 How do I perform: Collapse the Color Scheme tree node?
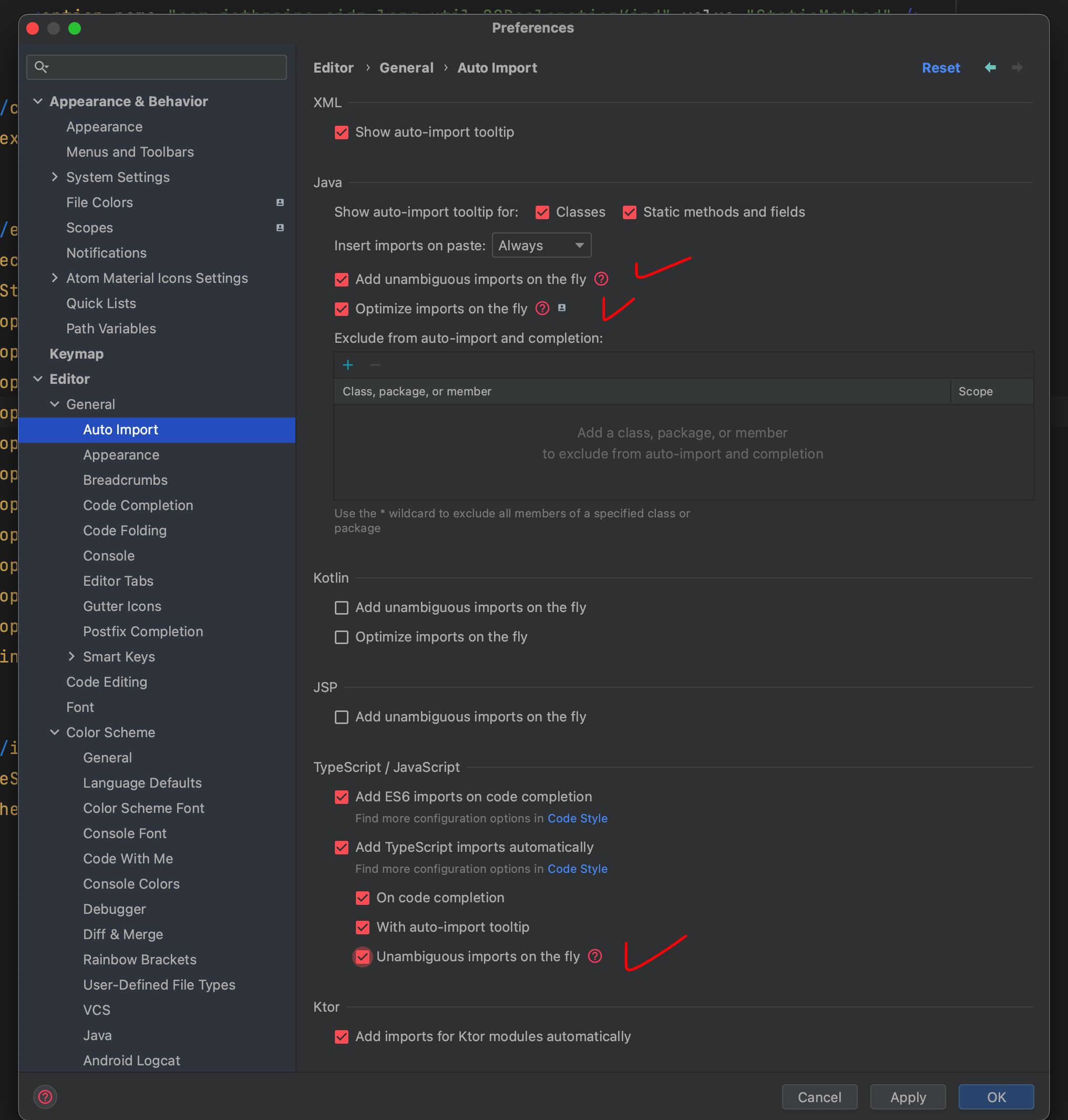click(55, 732)
